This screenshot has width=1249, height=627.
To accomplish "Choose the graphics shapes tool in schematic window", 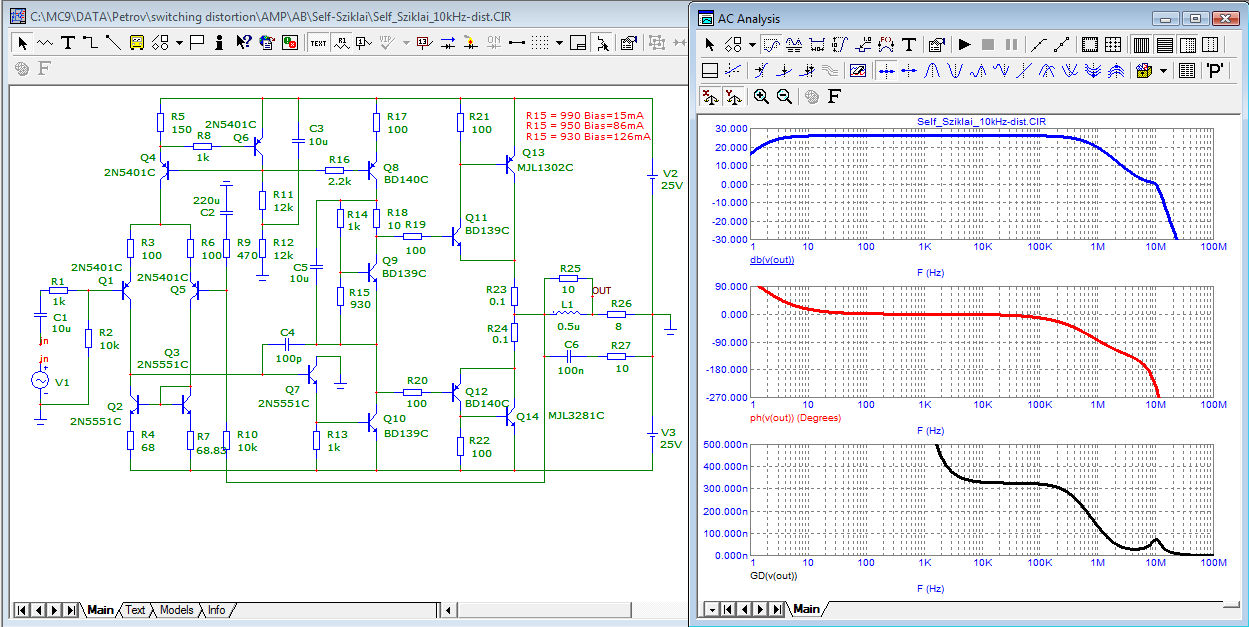I will [x=160, y=43].
